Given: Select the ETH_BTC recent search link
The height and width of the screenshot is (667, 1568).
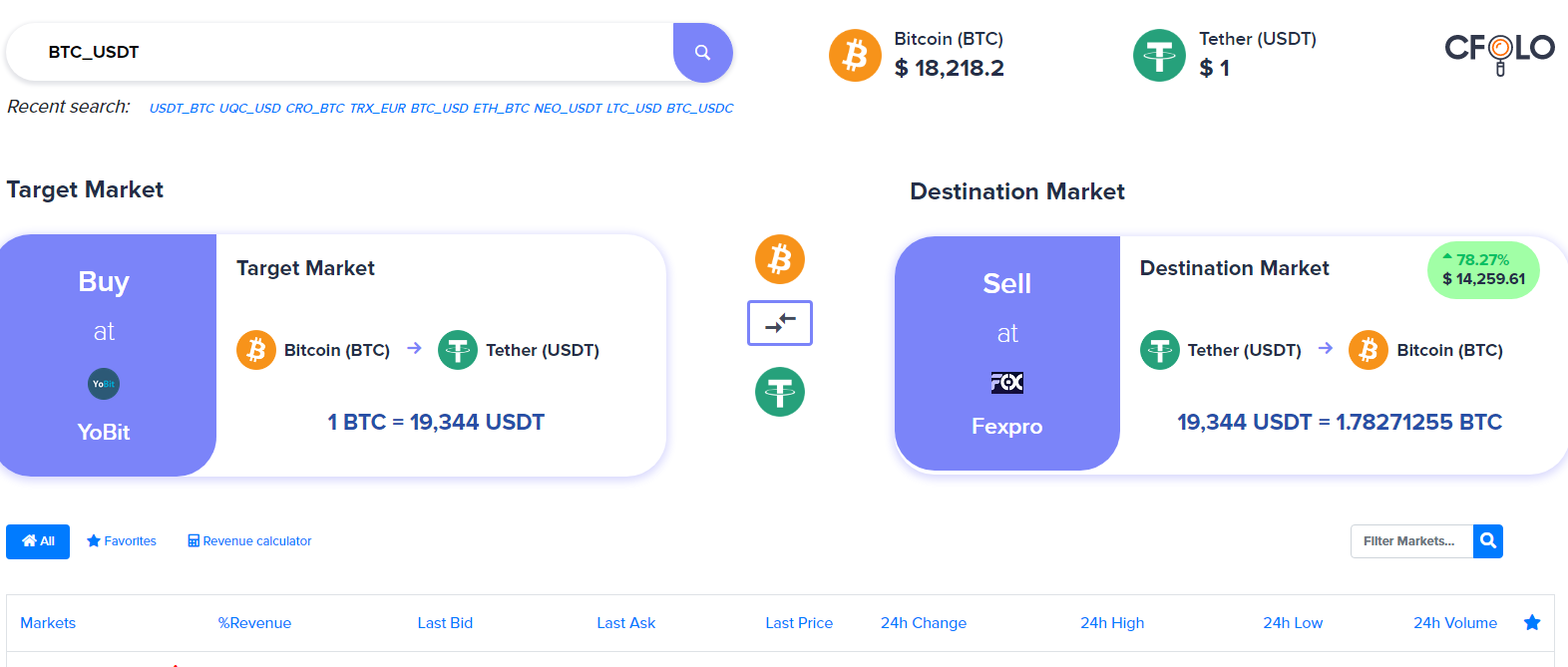Looking at the screenshot, I should tap(501, 109).
